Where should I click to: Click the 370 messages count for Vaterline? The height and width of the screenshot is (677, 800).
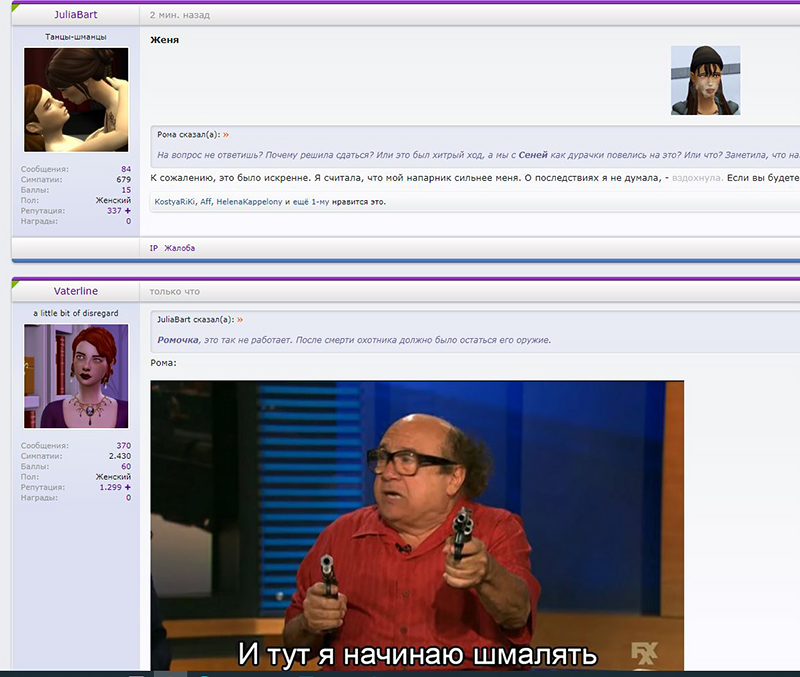(x=124, y=445)
